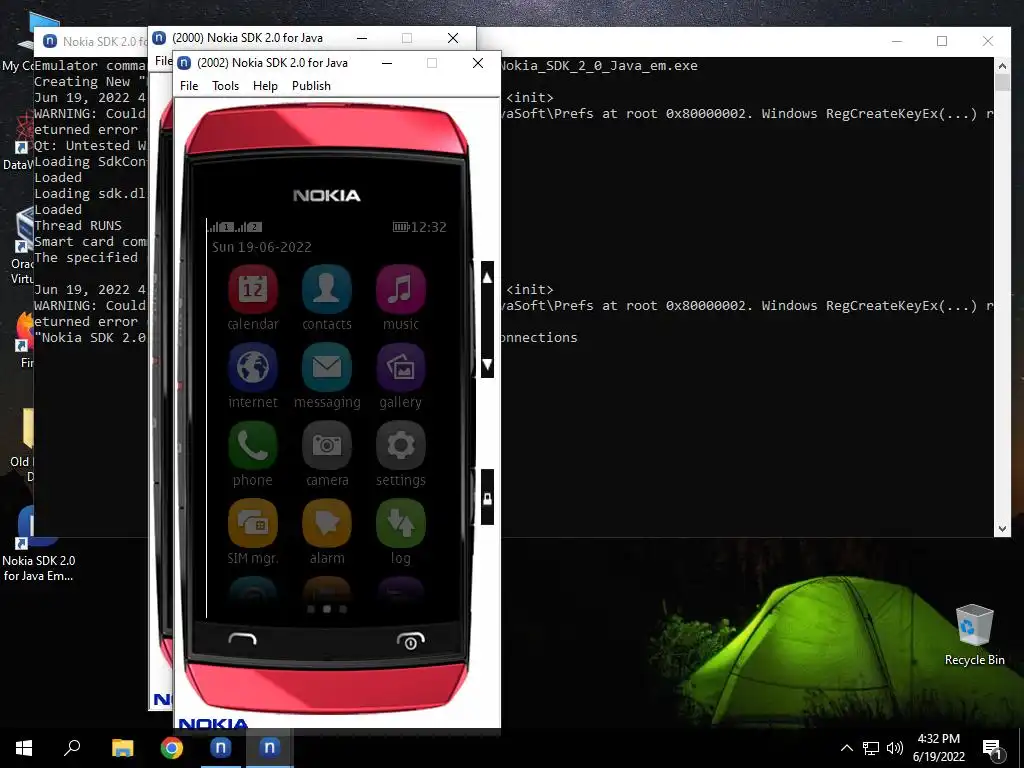Tap the green phone dialer icon
Screen dimensions: 1024x768
pos(253,445)
